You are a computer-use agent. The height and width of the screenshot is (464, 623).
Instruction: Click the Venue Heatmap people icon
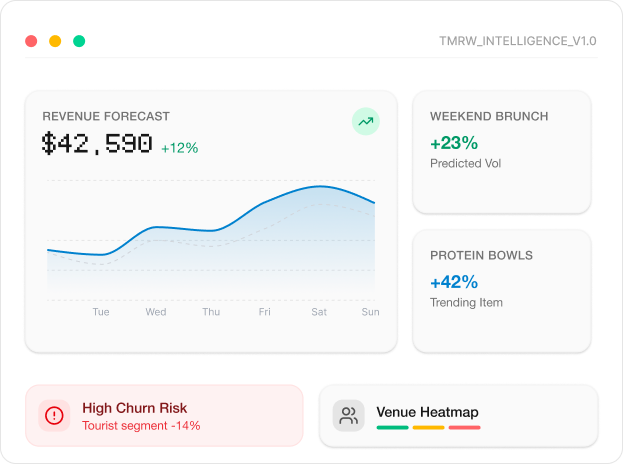pos(348,415)
